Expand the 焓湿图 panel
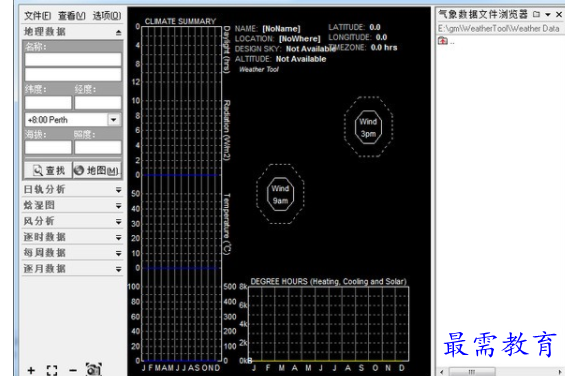The image size is (565, 376). click(x=72, y=205)
